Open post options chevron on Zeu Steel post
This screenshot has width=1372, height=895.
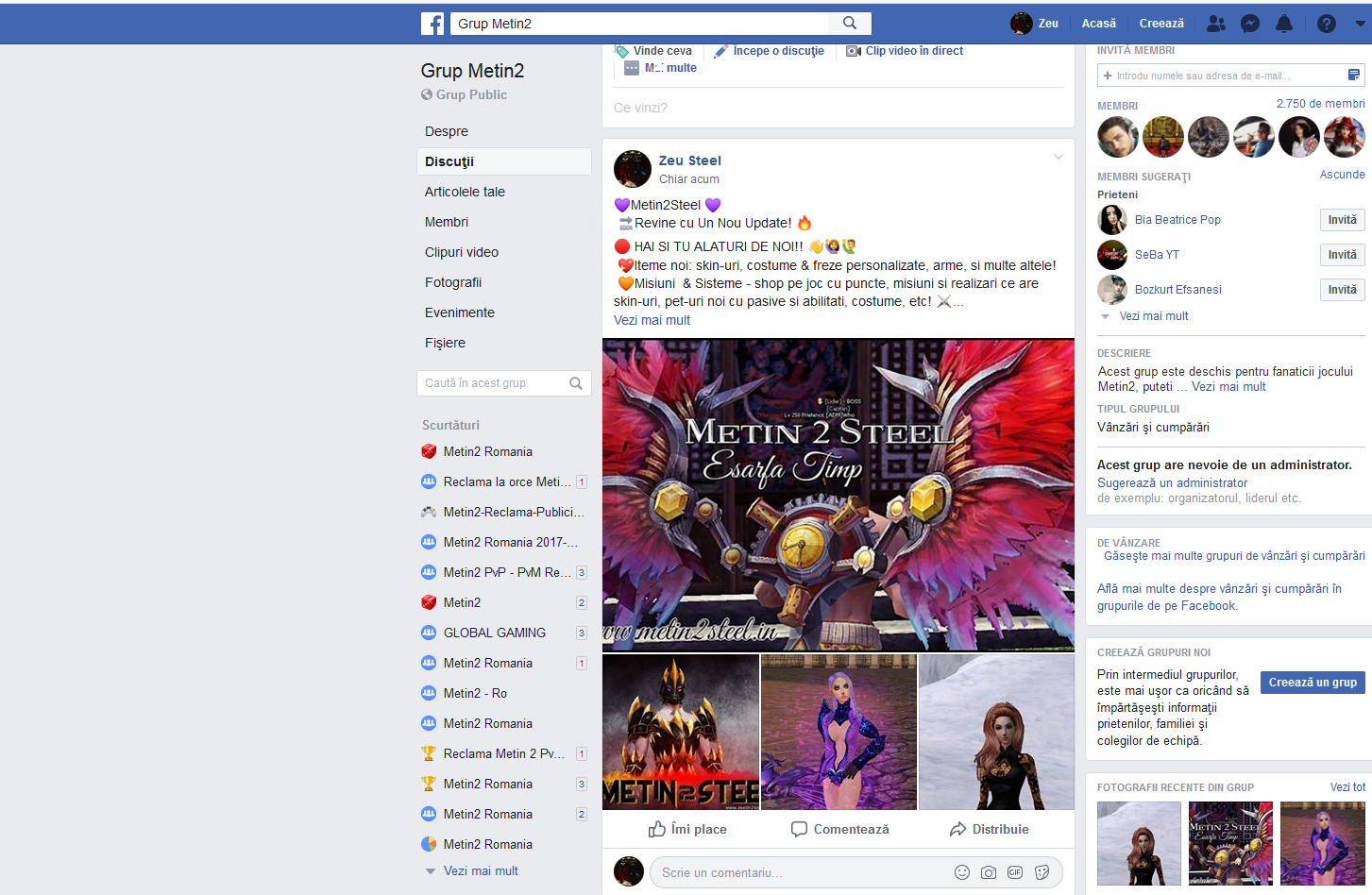click(x=1059, y=158)
